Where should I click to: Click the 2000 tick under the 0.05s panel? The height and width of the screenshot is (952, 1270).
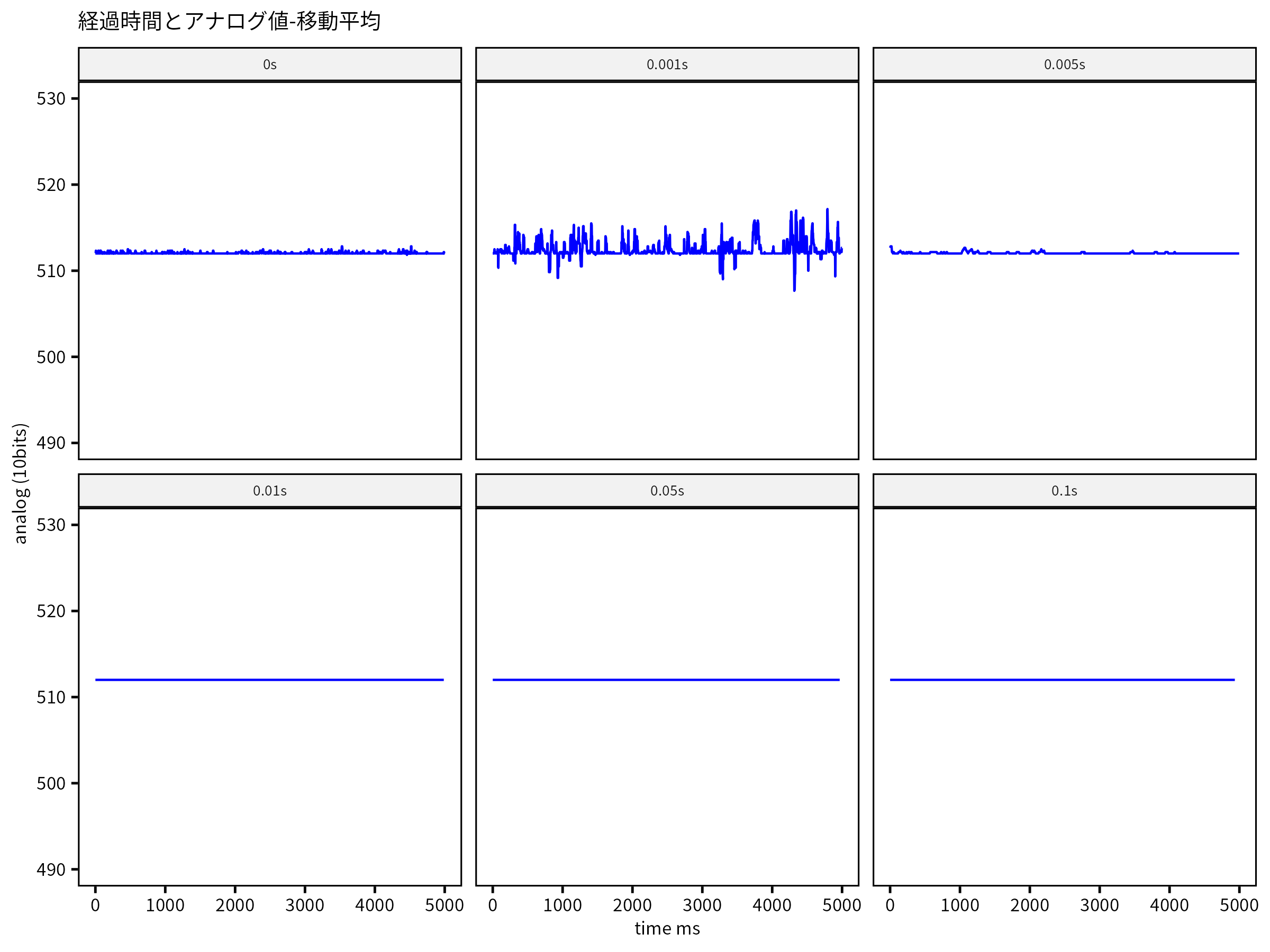(x=631, y=905)
